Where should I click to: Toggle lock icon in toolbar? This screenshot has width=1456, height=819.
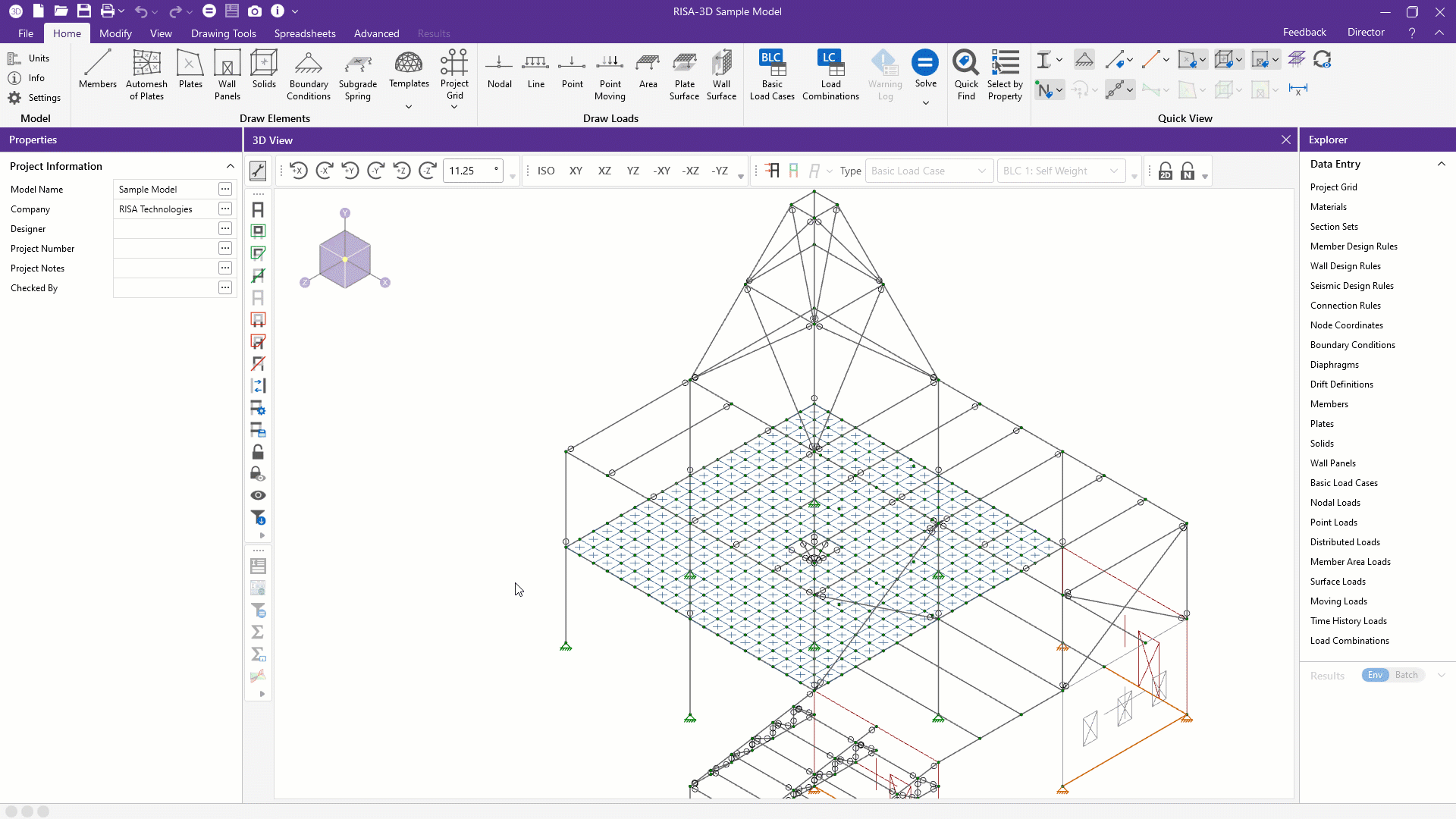tap(258, 452)
